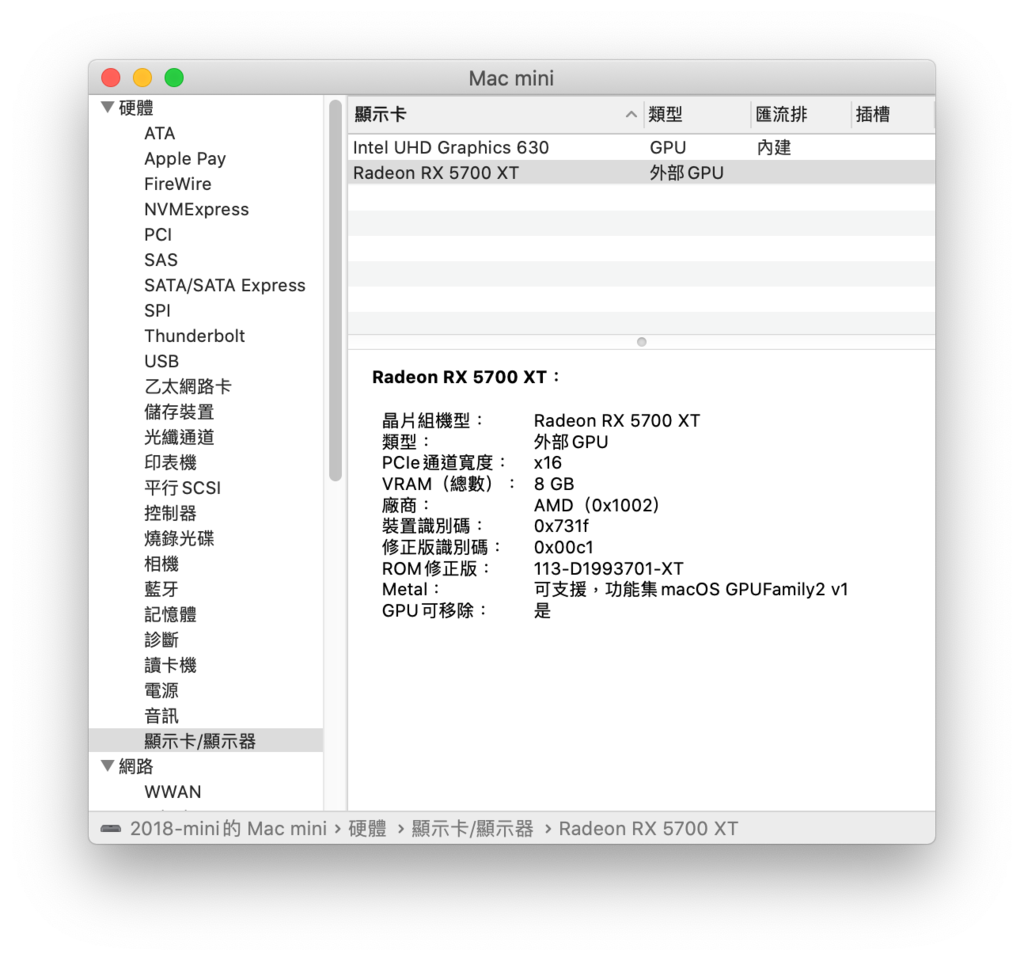Select the Intel UHD Graphics 630 row
Image resolution: width=1024 pixels, height=961 pixels.
tap(641, 148)
